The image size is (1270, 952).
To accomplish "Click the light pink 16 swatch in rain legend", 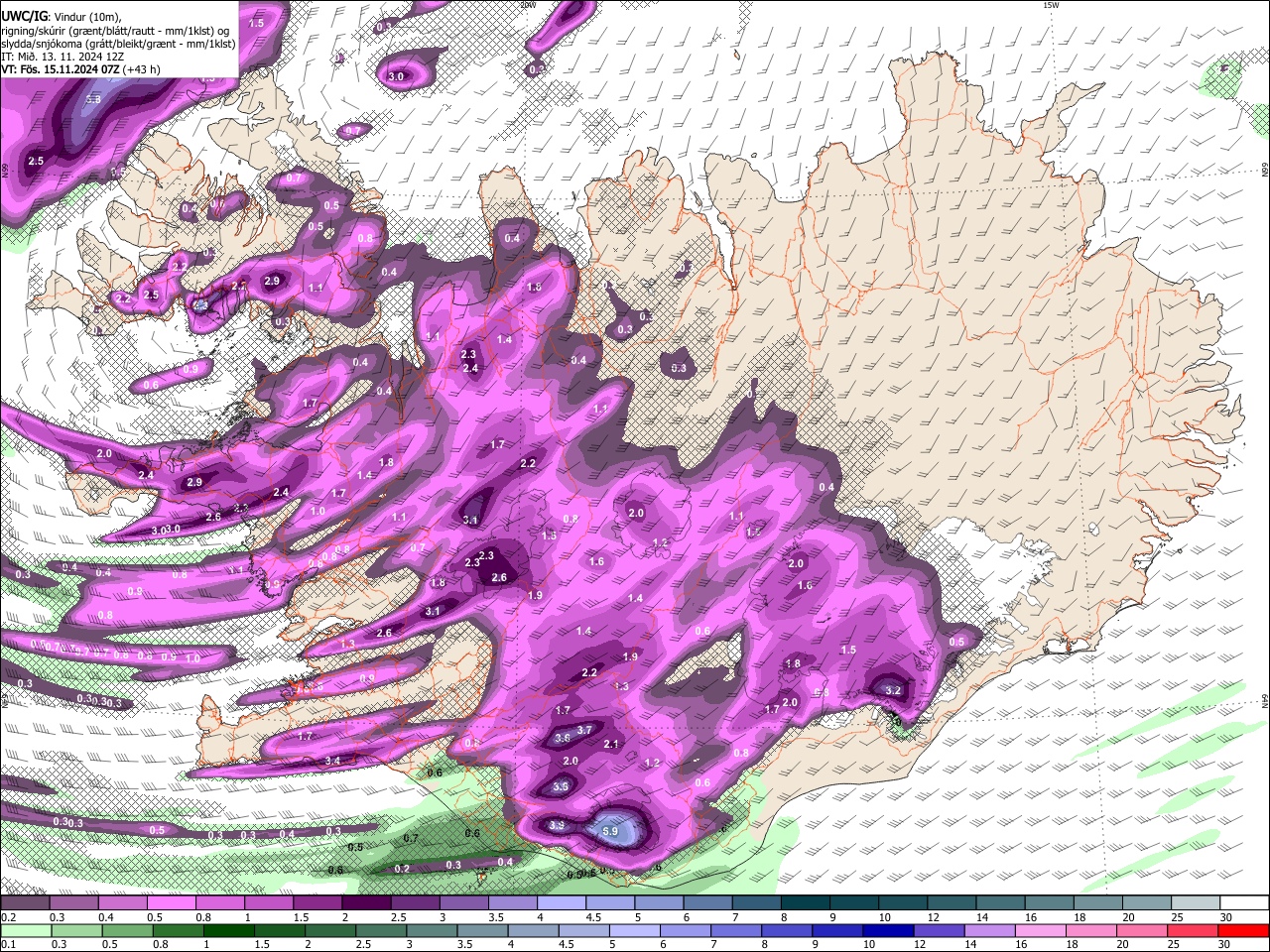I will click(x=1040, y=930).
